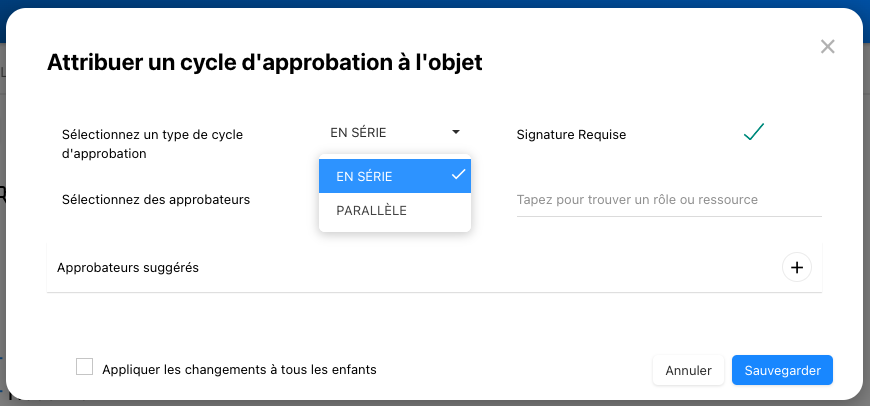870x406 pixels.
Task: Click the cycle type dropdown arrow
Action: coord(456,132)
